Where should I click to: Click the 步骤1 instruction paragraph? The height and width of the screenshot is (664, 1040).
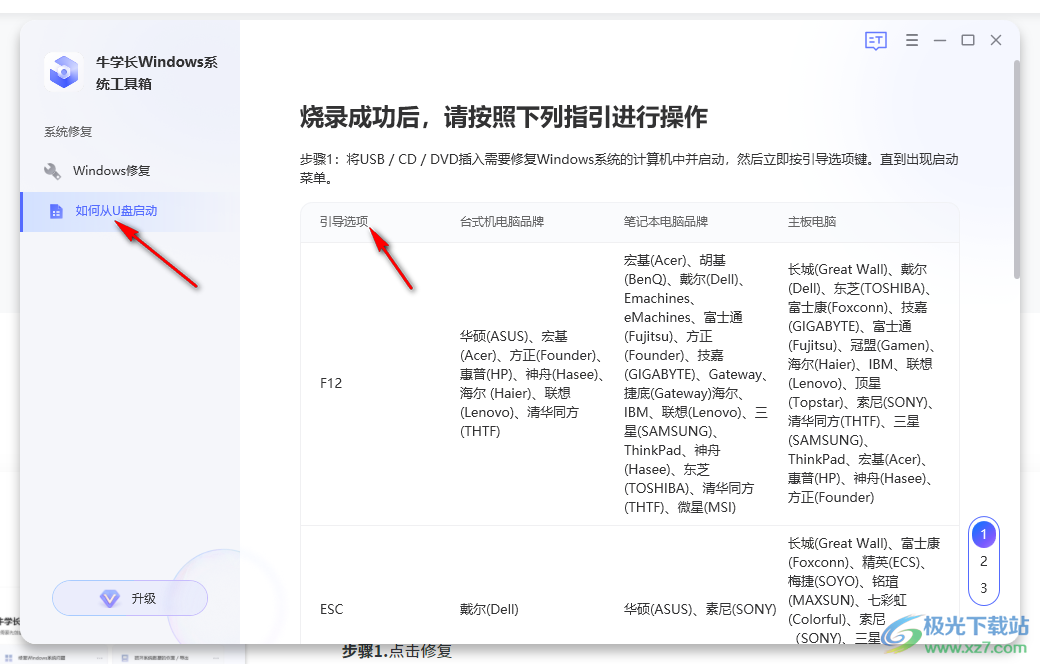click(x=629, y=168)
